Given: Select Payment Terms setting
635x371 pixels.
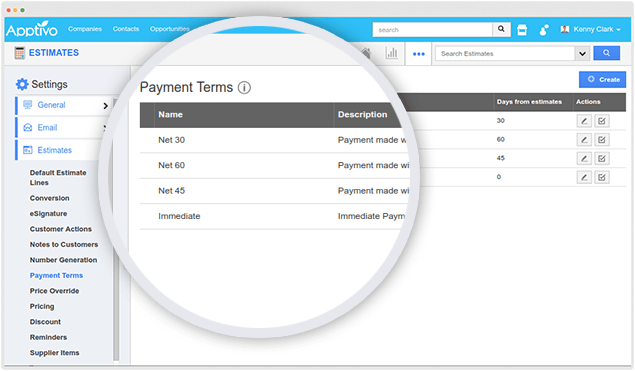Looking at the screenshot, I should click(x=56, y=275).
